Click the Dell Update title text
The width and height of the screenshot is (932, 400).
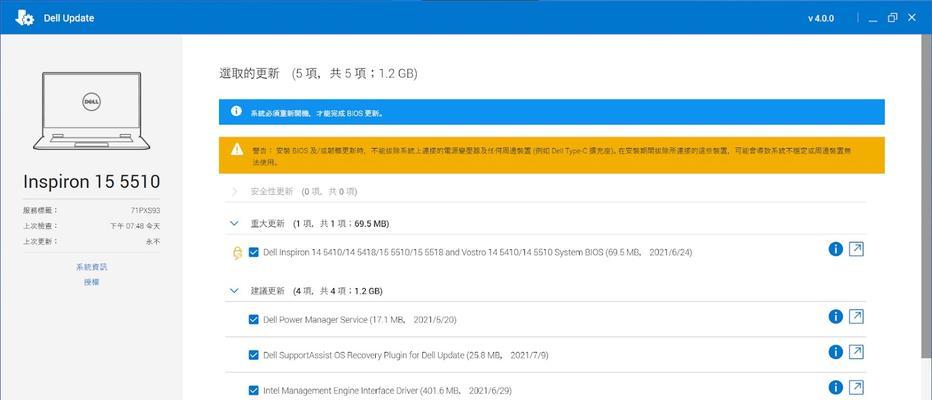point(69,18)
